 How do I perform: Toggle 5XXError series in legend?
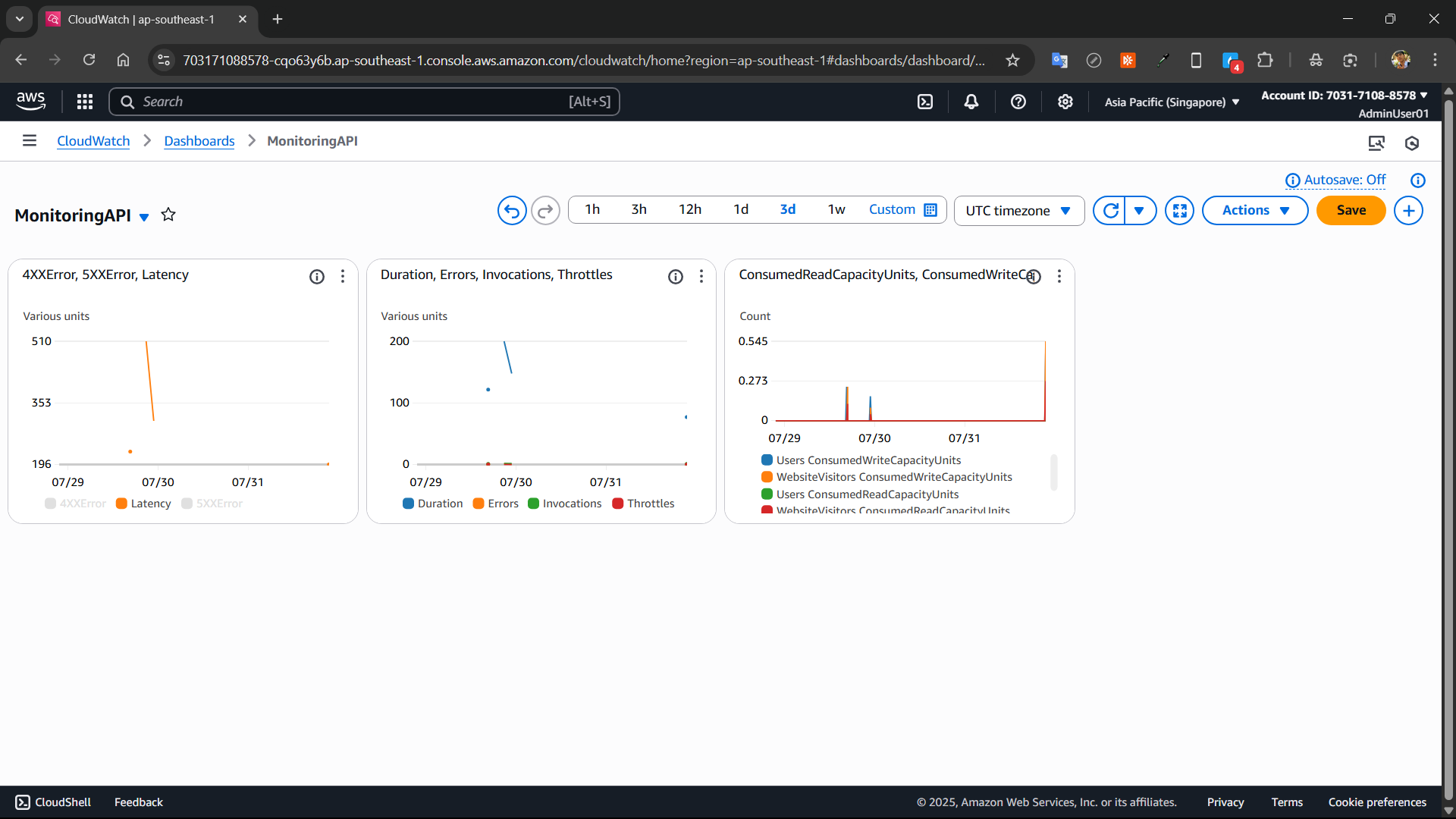tap(212, 504)
